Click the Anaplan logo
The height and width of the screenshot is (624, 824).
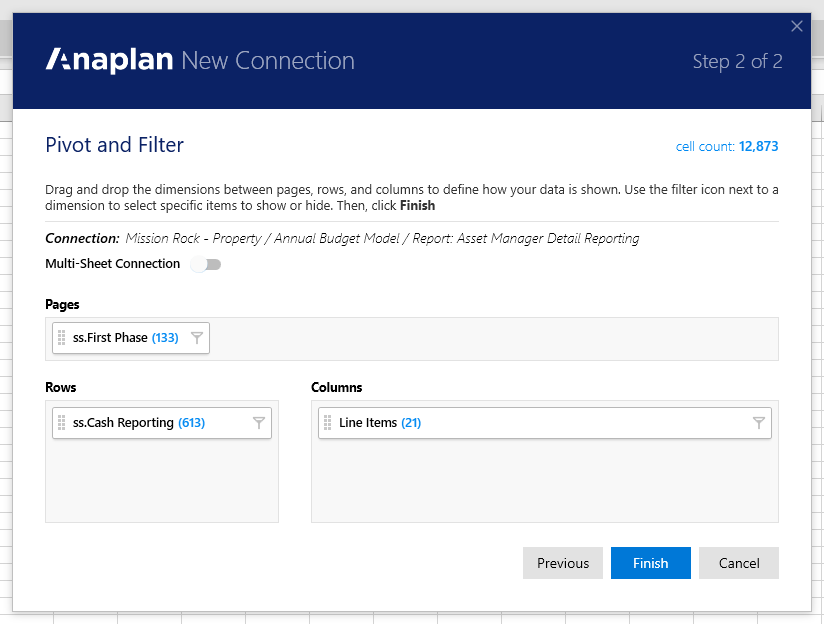coord(106,60)
